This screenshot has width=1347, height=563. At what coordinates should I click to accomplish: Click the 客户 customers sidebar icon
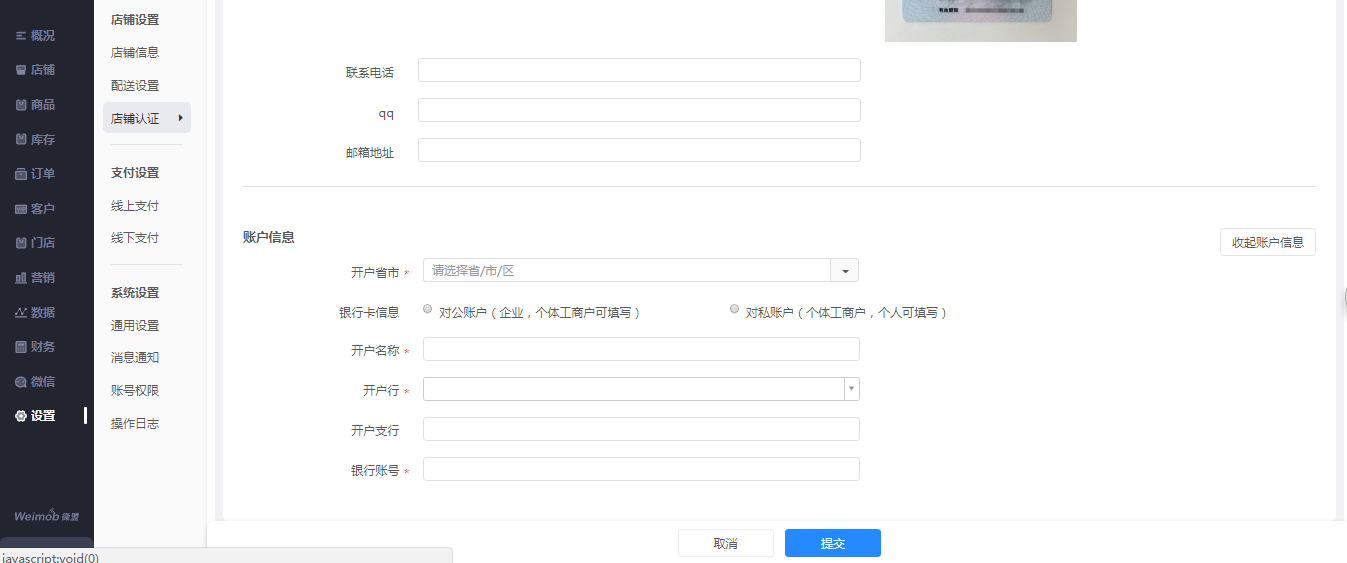click(21, 209)
